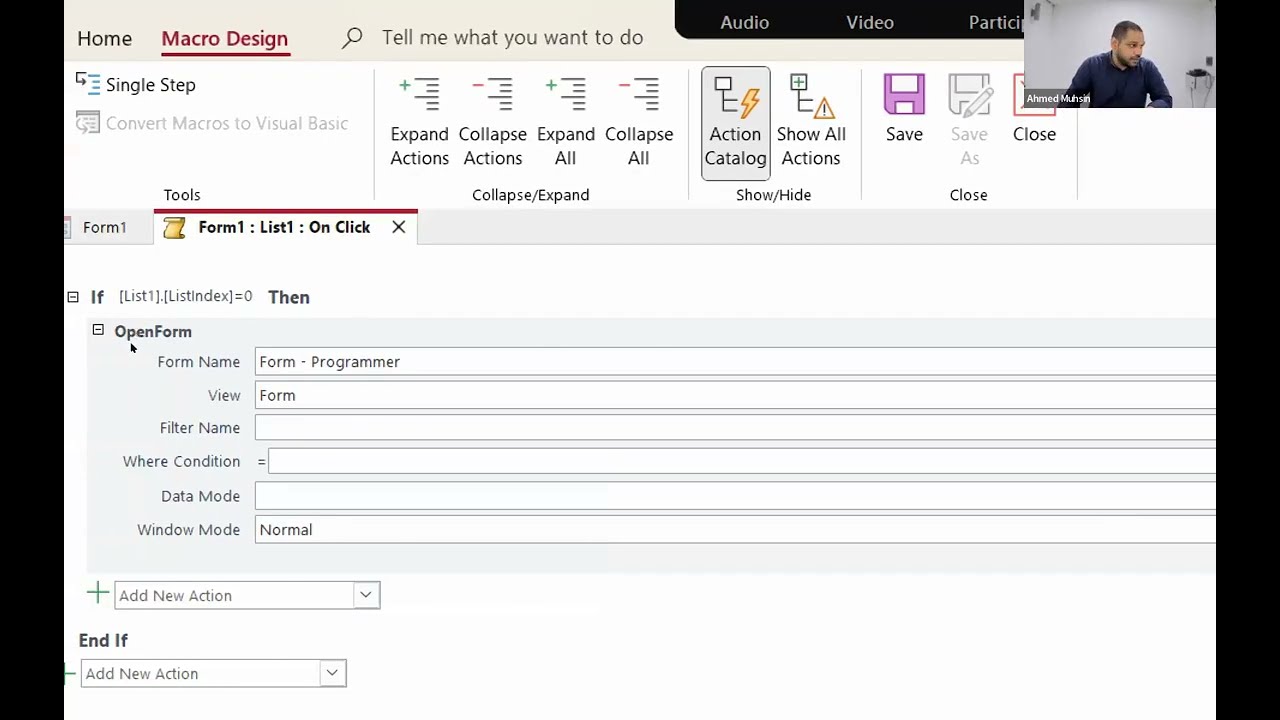Screen dimensions: 1280x720
Task: Click the Then keyword
Action: (289, 297)
